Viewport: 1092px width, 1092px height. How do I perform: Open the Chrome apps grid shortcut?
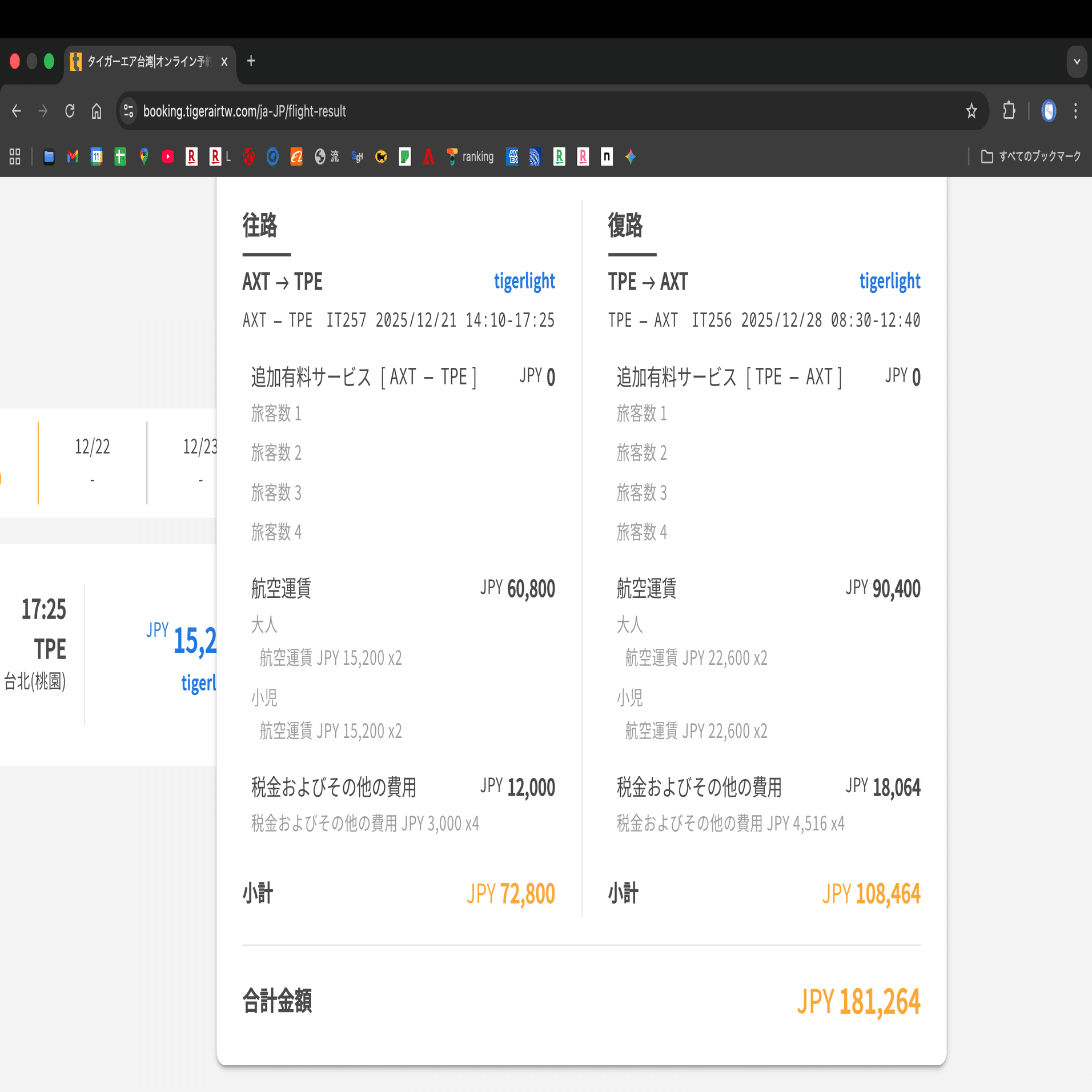pos(15,156)
